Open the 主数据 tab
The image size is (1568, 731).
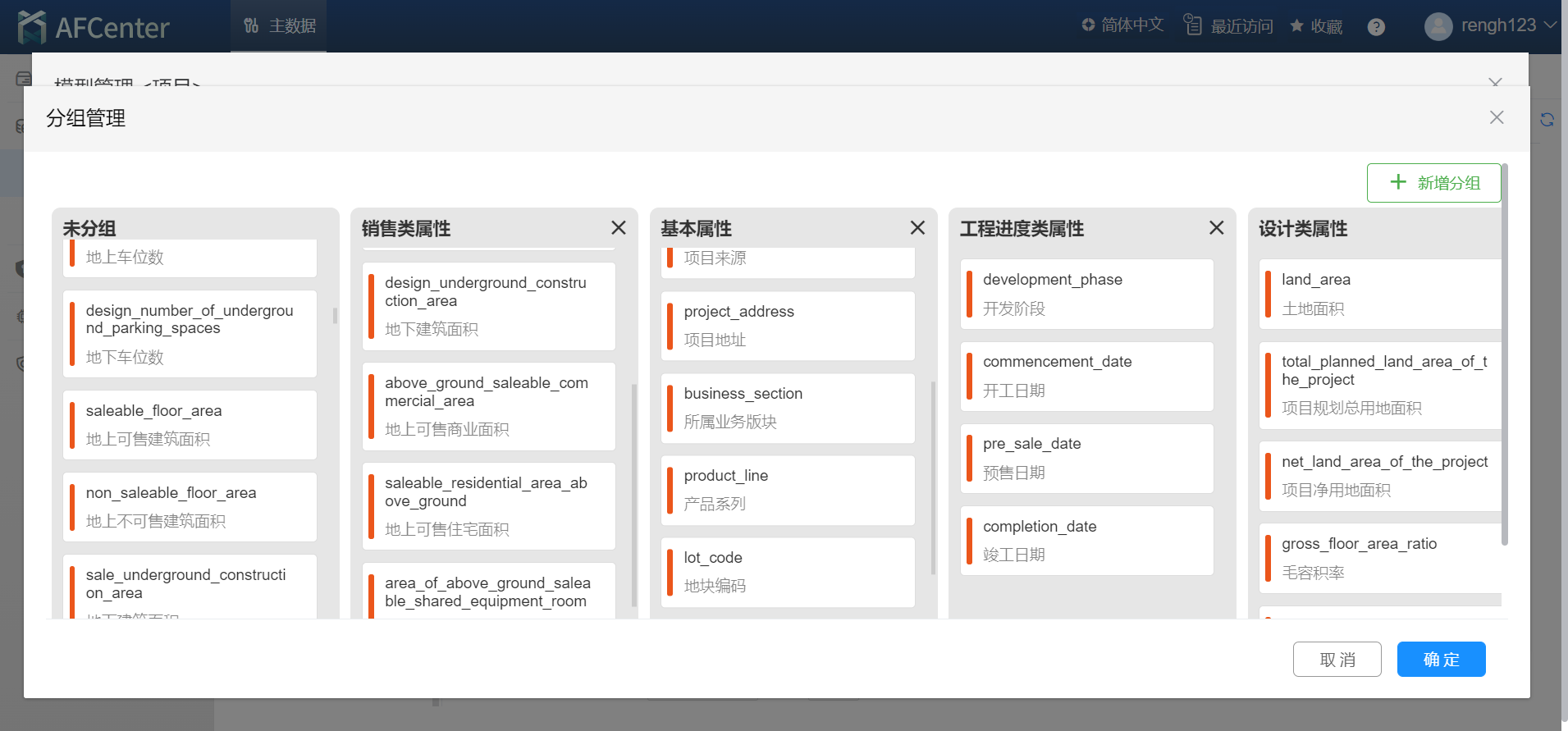point(279,26)
